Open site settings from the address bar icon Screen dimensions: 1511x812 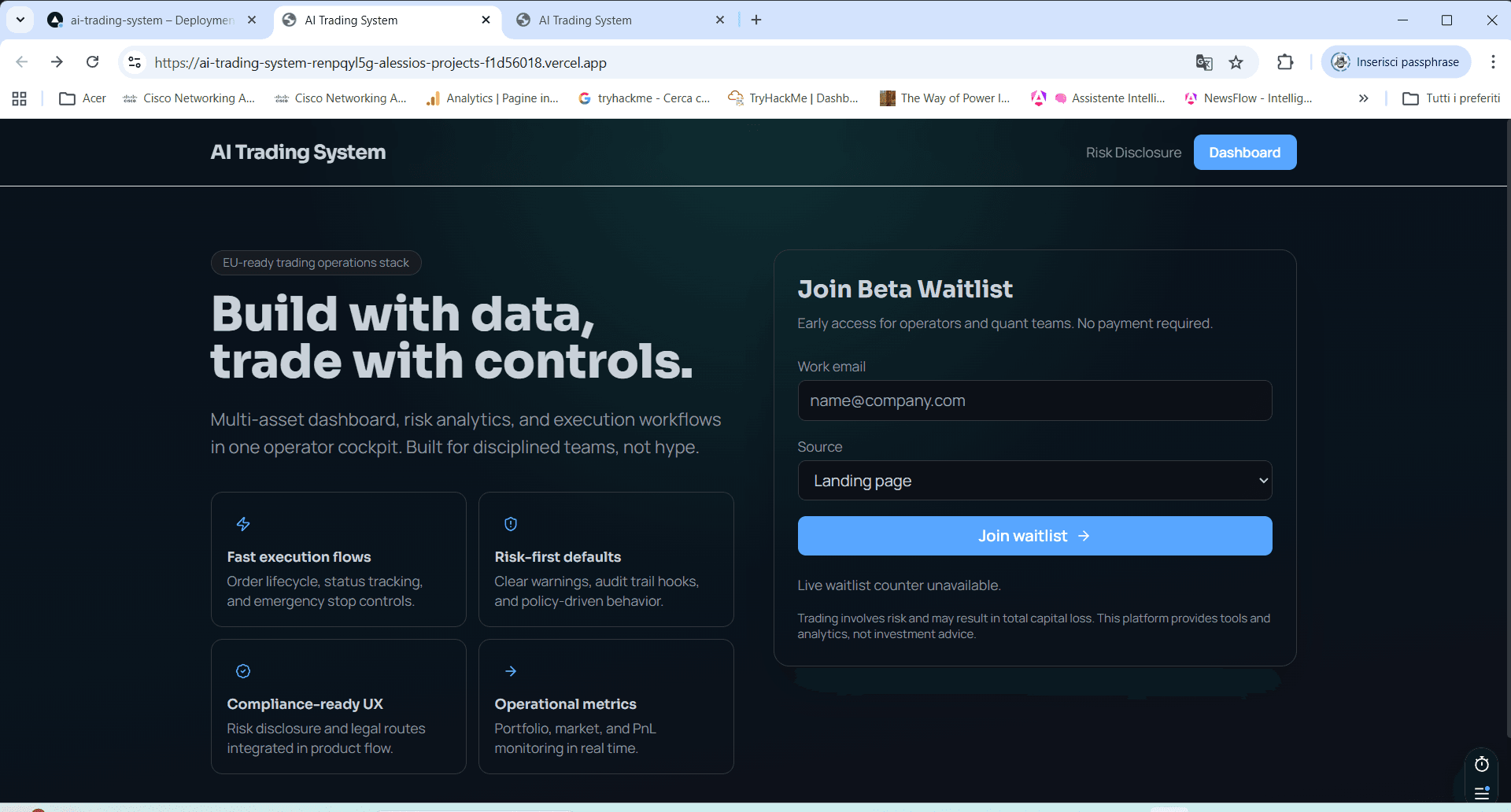point(134,62)
